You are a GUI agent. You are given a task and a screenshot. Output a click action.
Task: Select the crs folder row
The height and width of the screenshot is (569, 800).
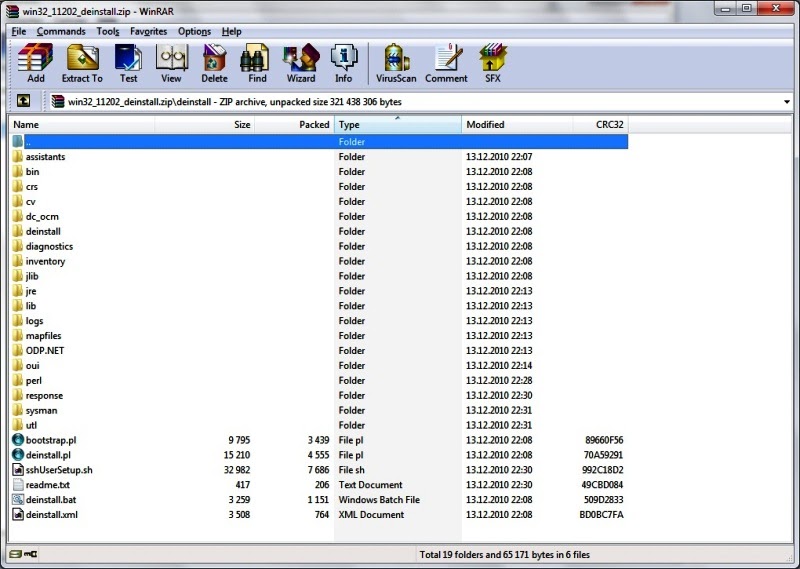point(319,186)
